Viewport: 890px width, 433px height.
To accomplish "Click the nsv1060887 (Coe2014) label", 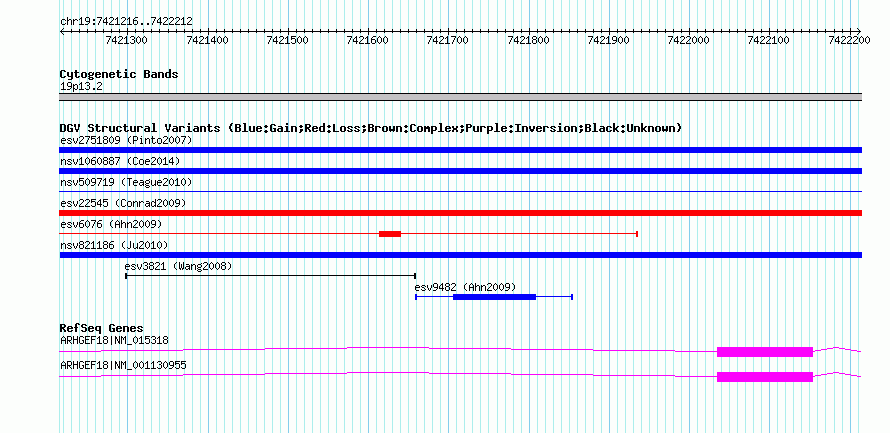I will [x=120, y=161].
